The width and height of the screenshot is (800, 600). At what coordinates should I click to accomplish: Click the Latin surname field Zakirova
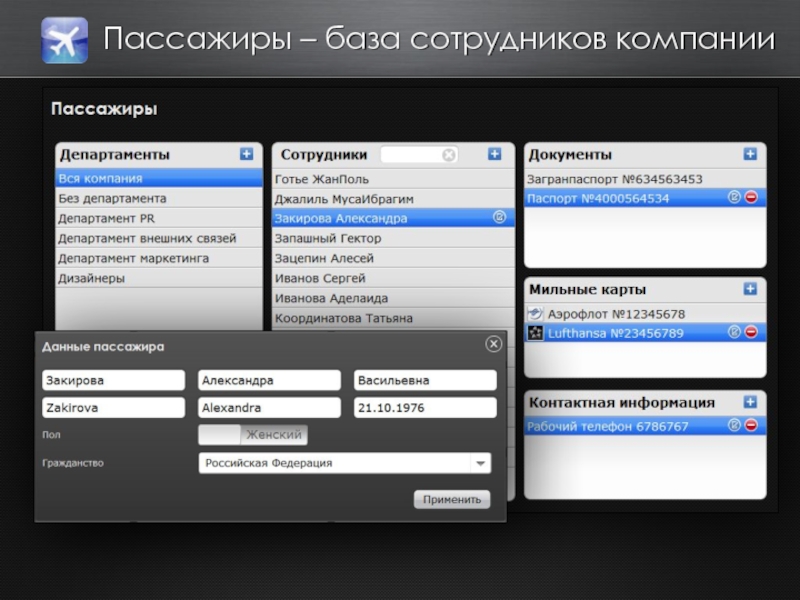114,408
